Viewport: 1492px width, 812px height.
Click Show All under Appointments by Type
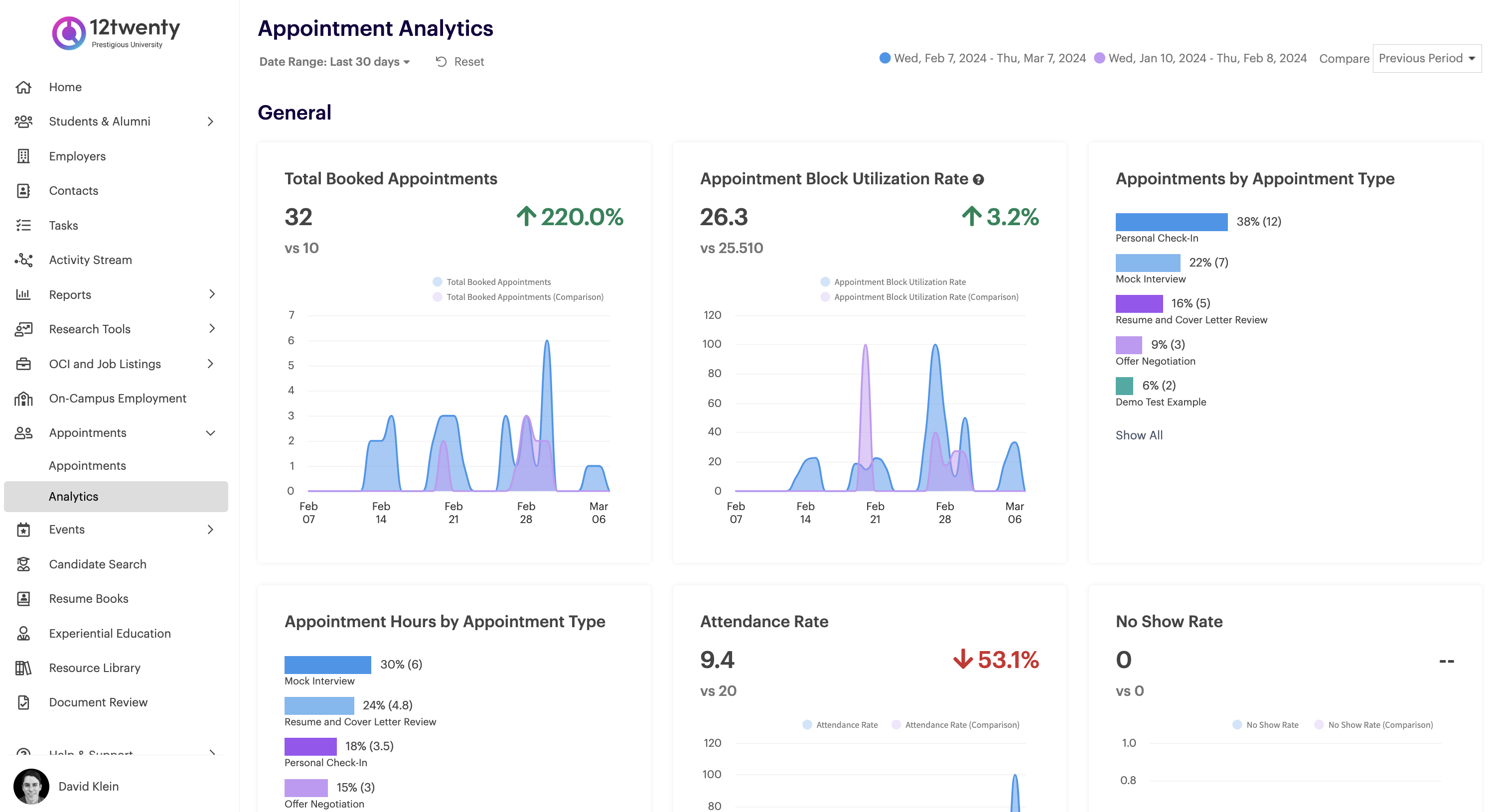tap(1139, 435)
